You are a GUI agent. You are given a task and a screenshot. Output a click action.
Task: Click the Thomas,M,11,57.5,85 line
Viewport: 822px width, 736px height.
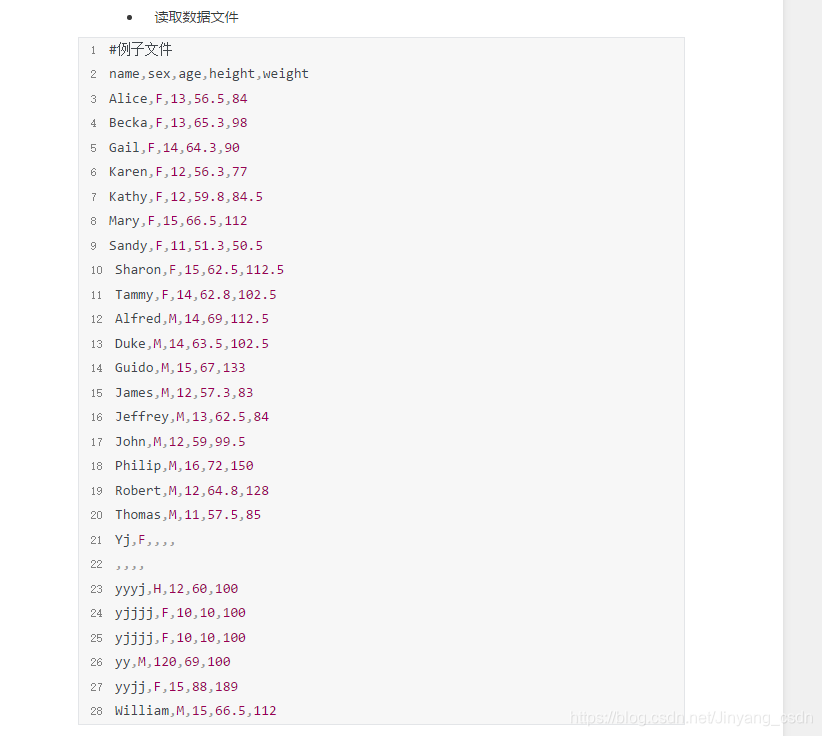[188, 515]
